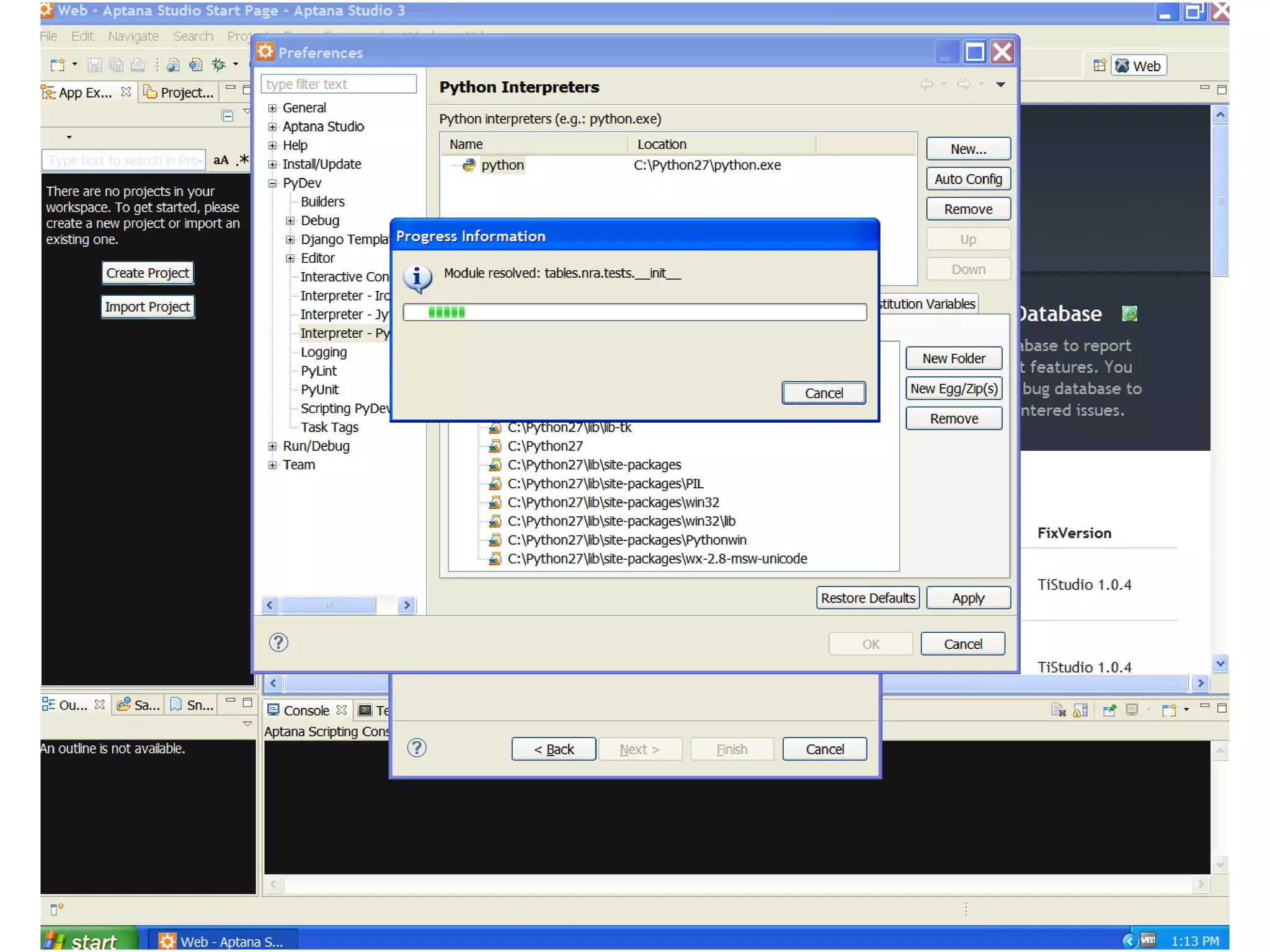Click the blue document toolbar icon
The image size is (1270, 952).
[196, 64]
